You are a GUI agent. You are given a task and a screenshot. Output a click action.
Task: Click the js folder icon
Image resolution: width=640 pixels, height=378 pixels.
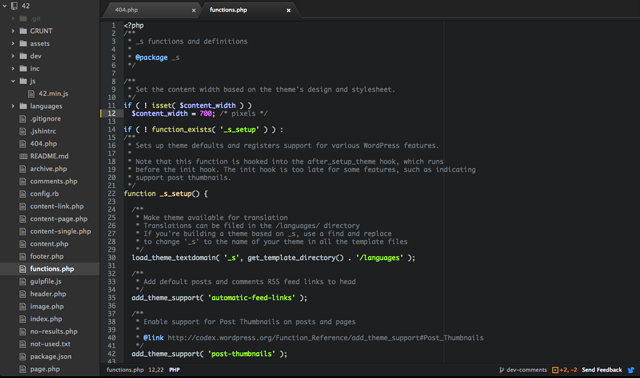[x=23, y=81]
